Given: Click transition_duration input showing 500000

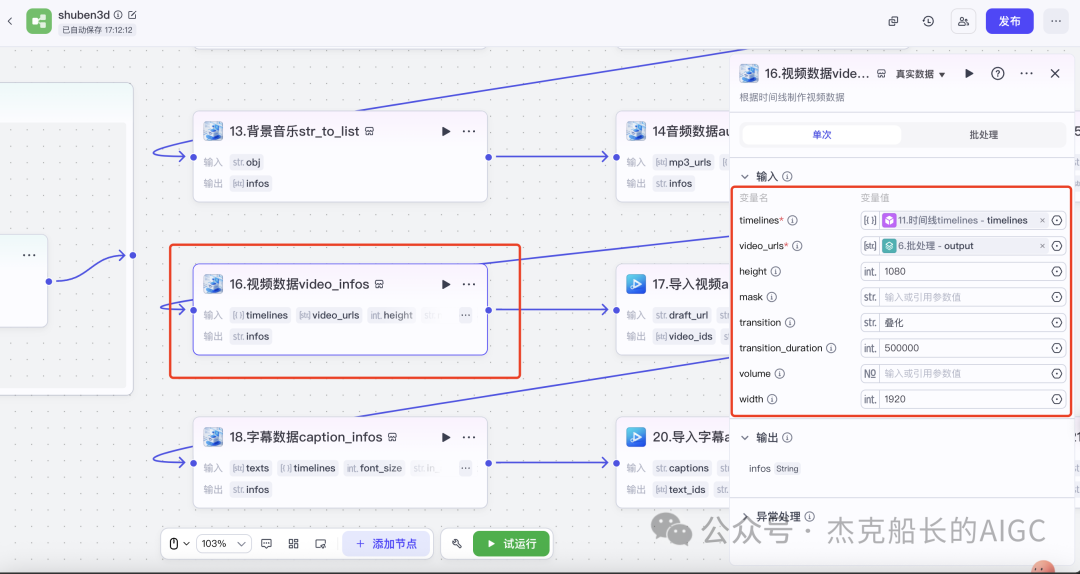Looking at the screenshot, I should click(x=964, y=348).
